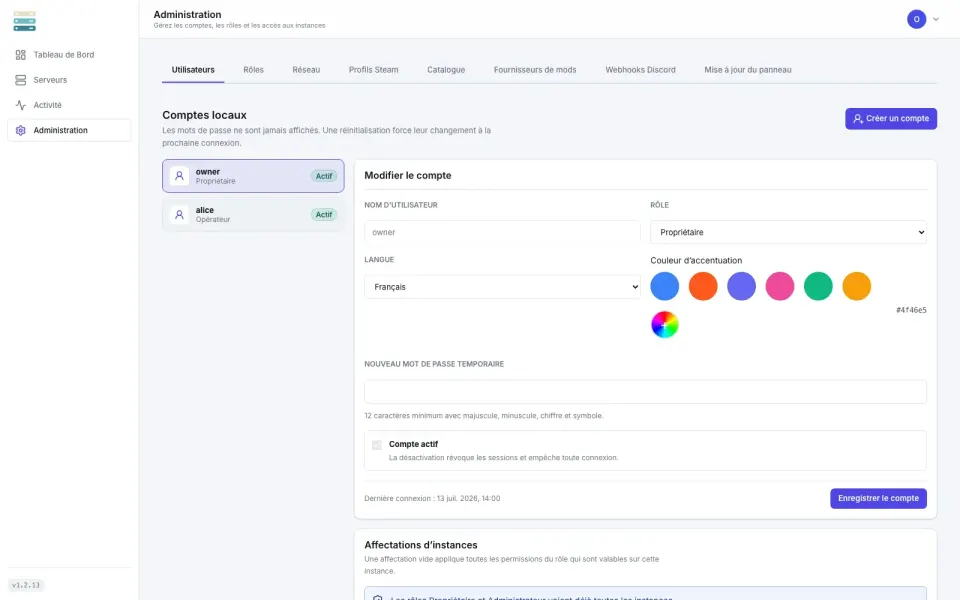960x600 pixels.
Task: Click the Actif badge on alice
Action: point(324,215)
